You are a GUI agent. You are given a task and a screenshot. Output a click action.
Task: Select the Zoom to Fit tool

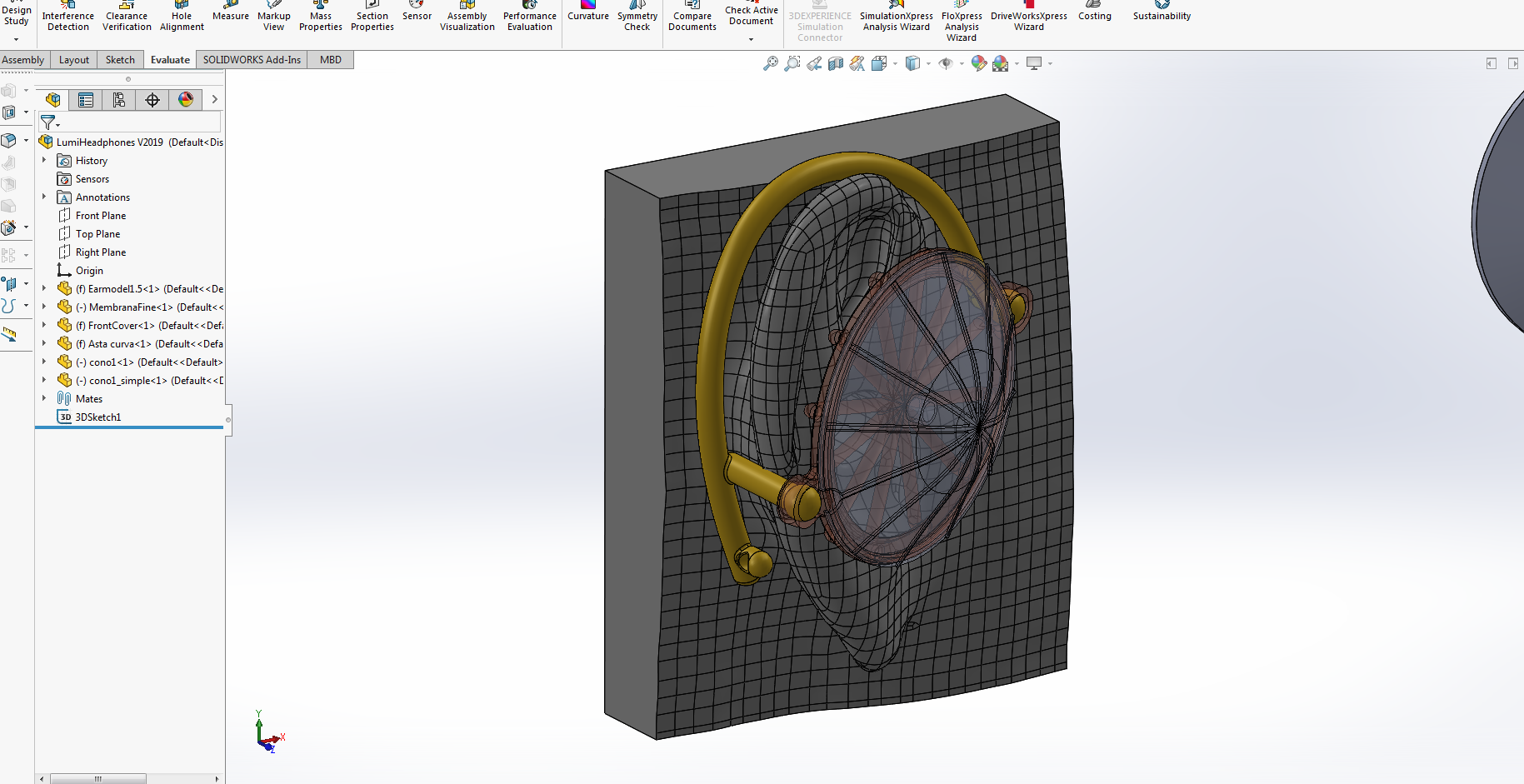point(768,63)
